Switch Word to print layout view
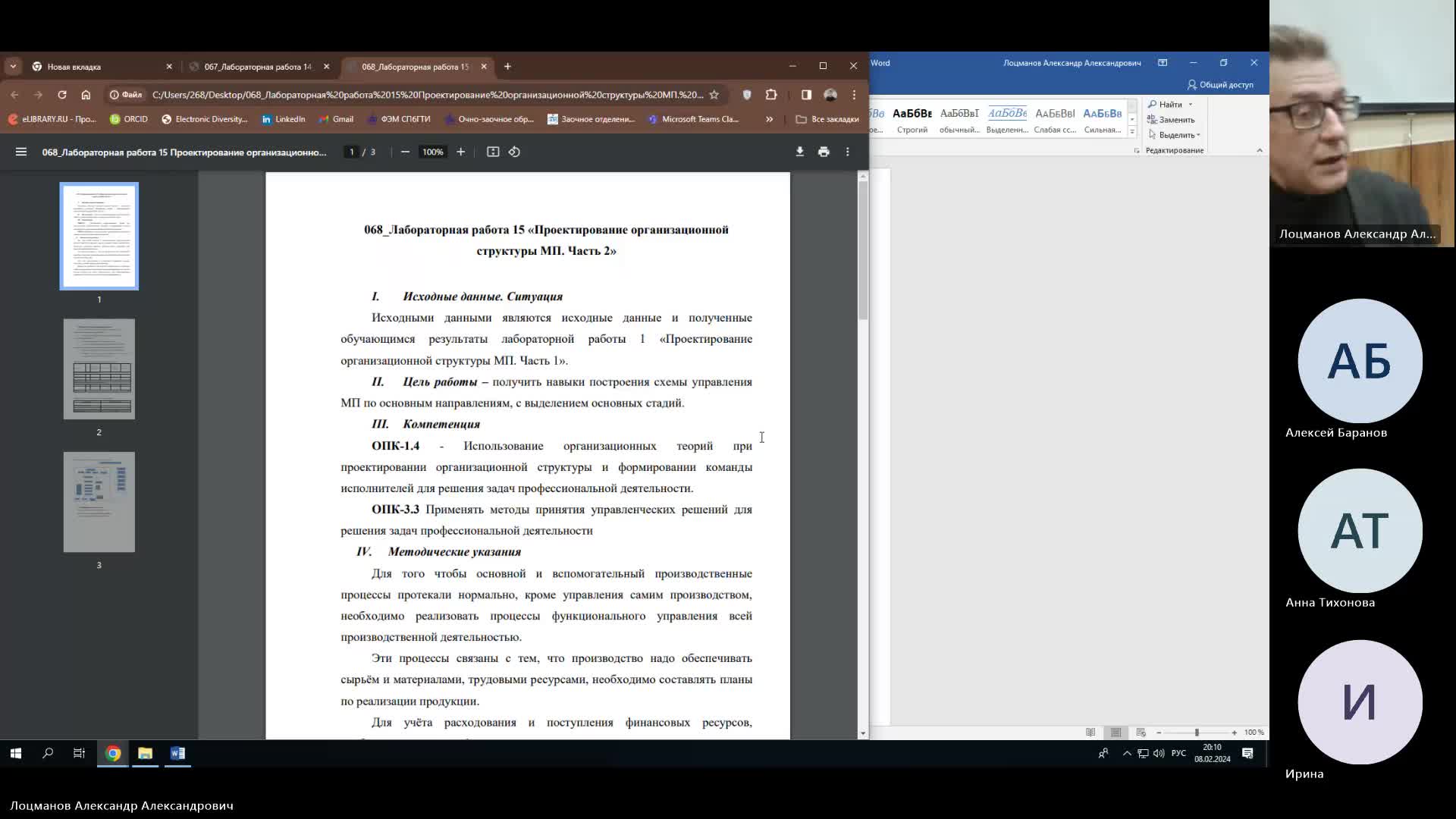This screenshot has height=819, width=1456. (x=1116, y=733)
